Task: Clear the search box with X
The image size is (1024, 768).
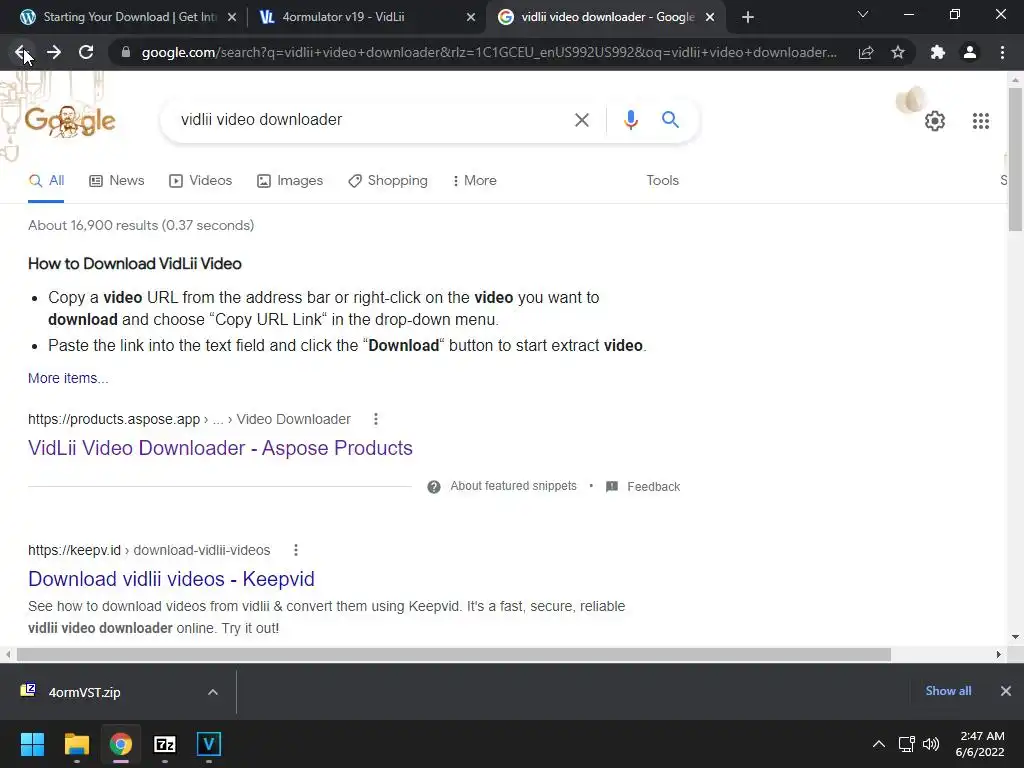Action: click(582, 120)
